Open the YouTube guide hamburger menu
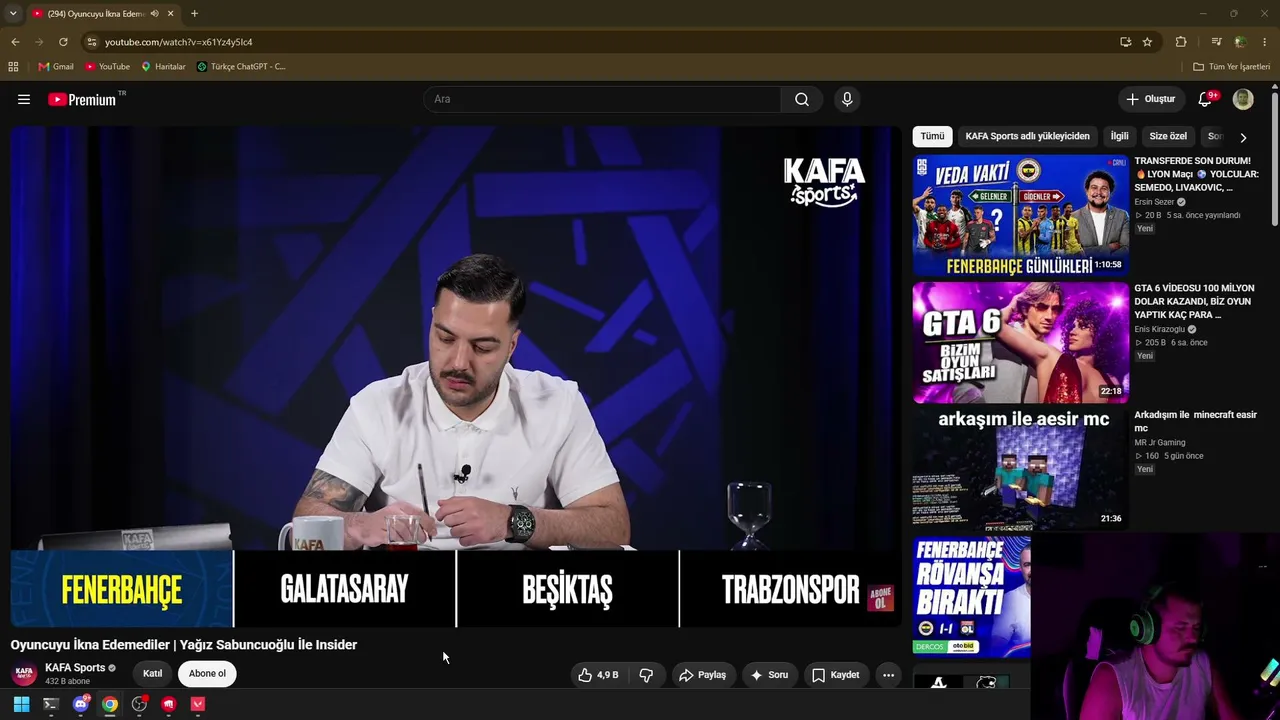This screenshot has width=1280, height=720. (24, 99)
